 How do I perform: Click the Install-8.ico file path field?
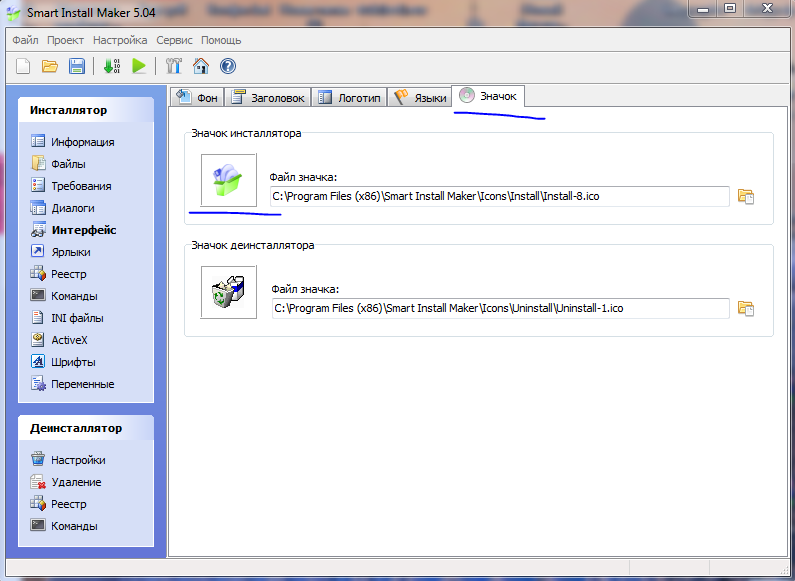[499, 196]
